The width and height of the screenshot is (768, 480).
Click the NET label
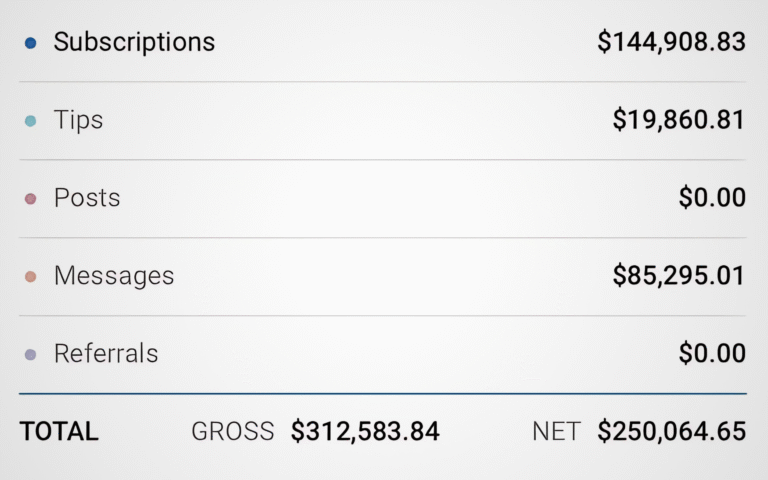(x=556, y=432)
